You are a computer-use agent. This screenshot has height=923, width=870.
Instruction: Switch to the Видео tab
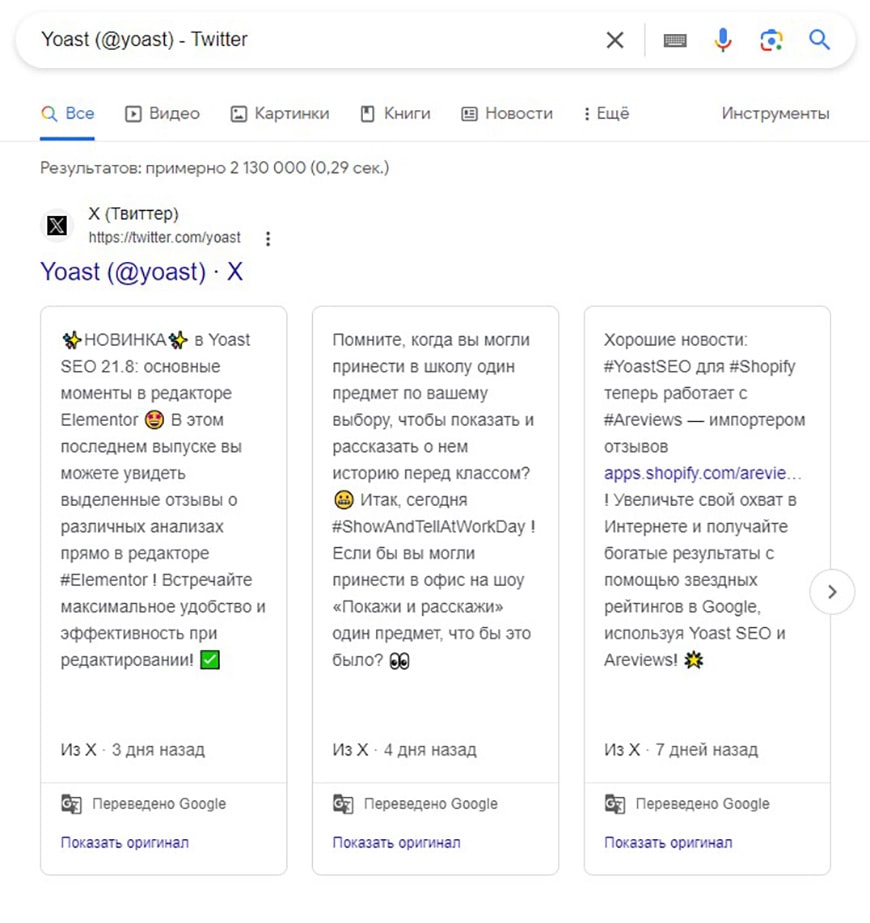click(x=162, y=114)
